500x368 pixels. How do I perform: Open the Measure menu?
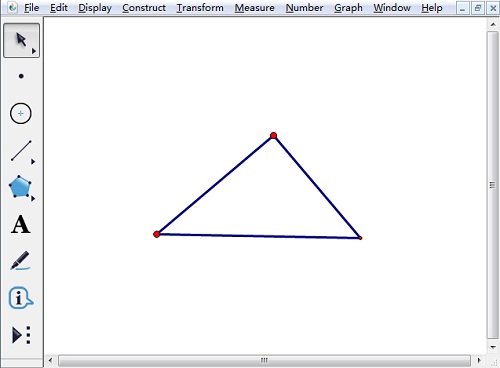255,8
